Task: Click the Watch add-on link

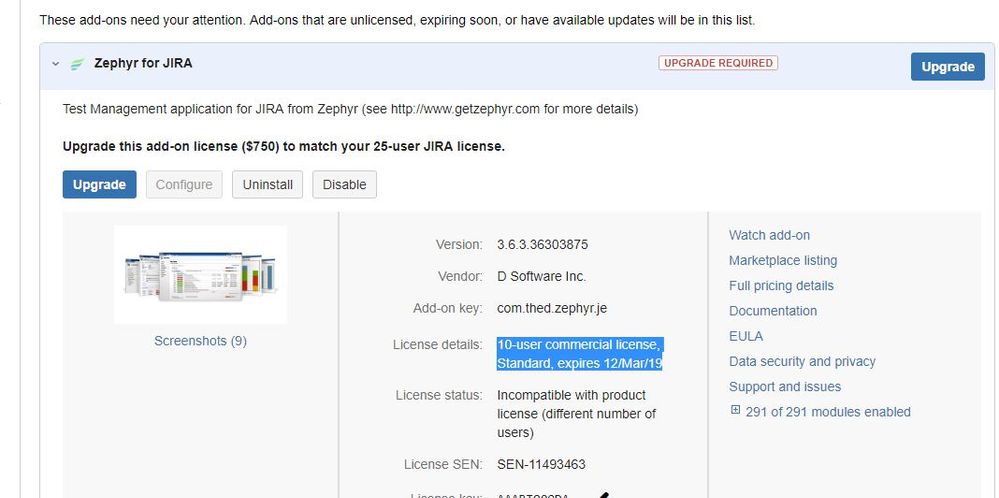Action: click(769, 235)
